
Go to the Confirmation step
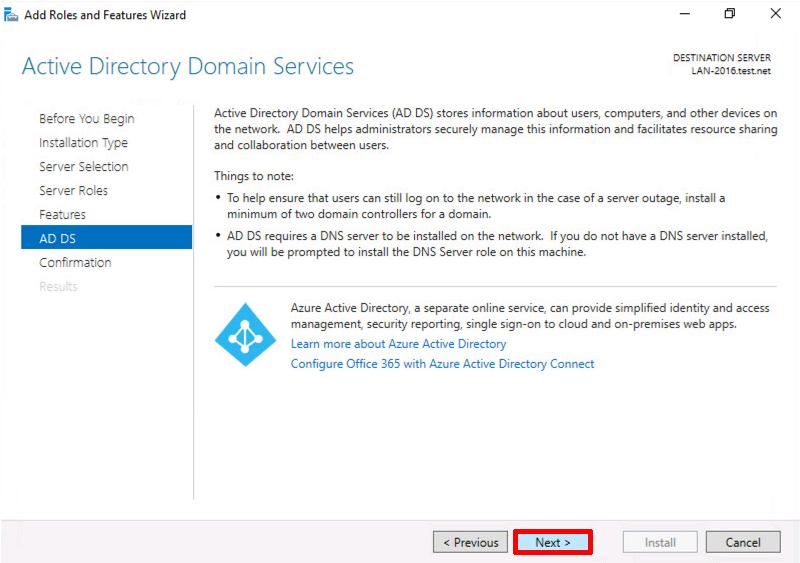pyautogui.click(x=75, y=262)
